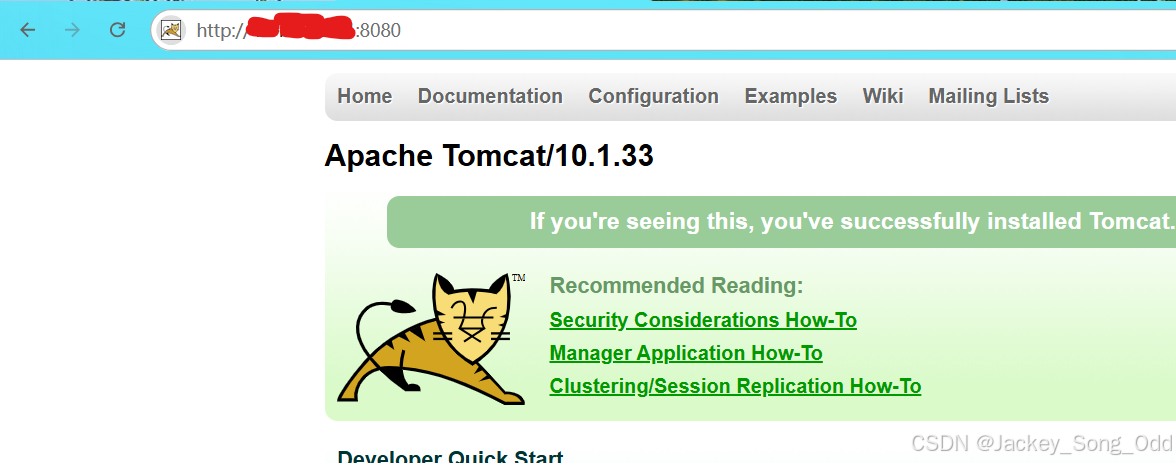The height and width of the screenshot is (463, 1176).
Task: Open Clustering/Session Replication How-To link
Action: [x=735, y=386]
